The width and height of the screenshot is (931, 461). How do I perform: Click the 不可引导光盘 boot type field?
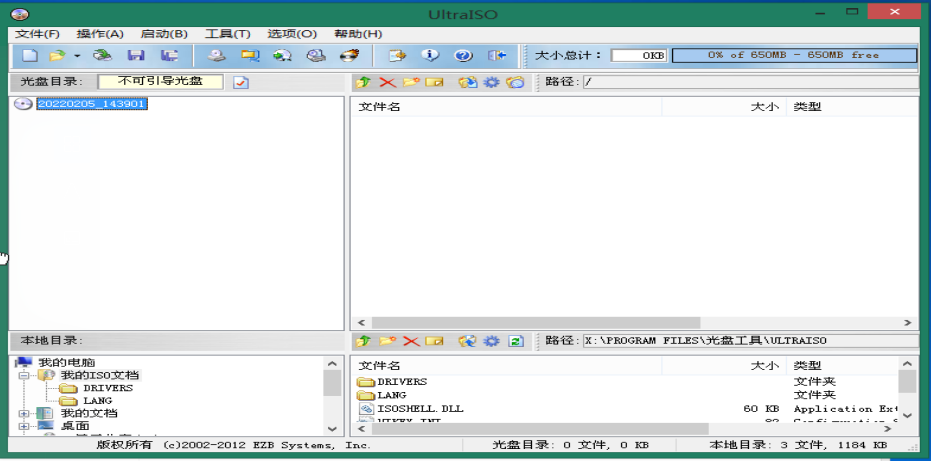[x=160, y=82]
